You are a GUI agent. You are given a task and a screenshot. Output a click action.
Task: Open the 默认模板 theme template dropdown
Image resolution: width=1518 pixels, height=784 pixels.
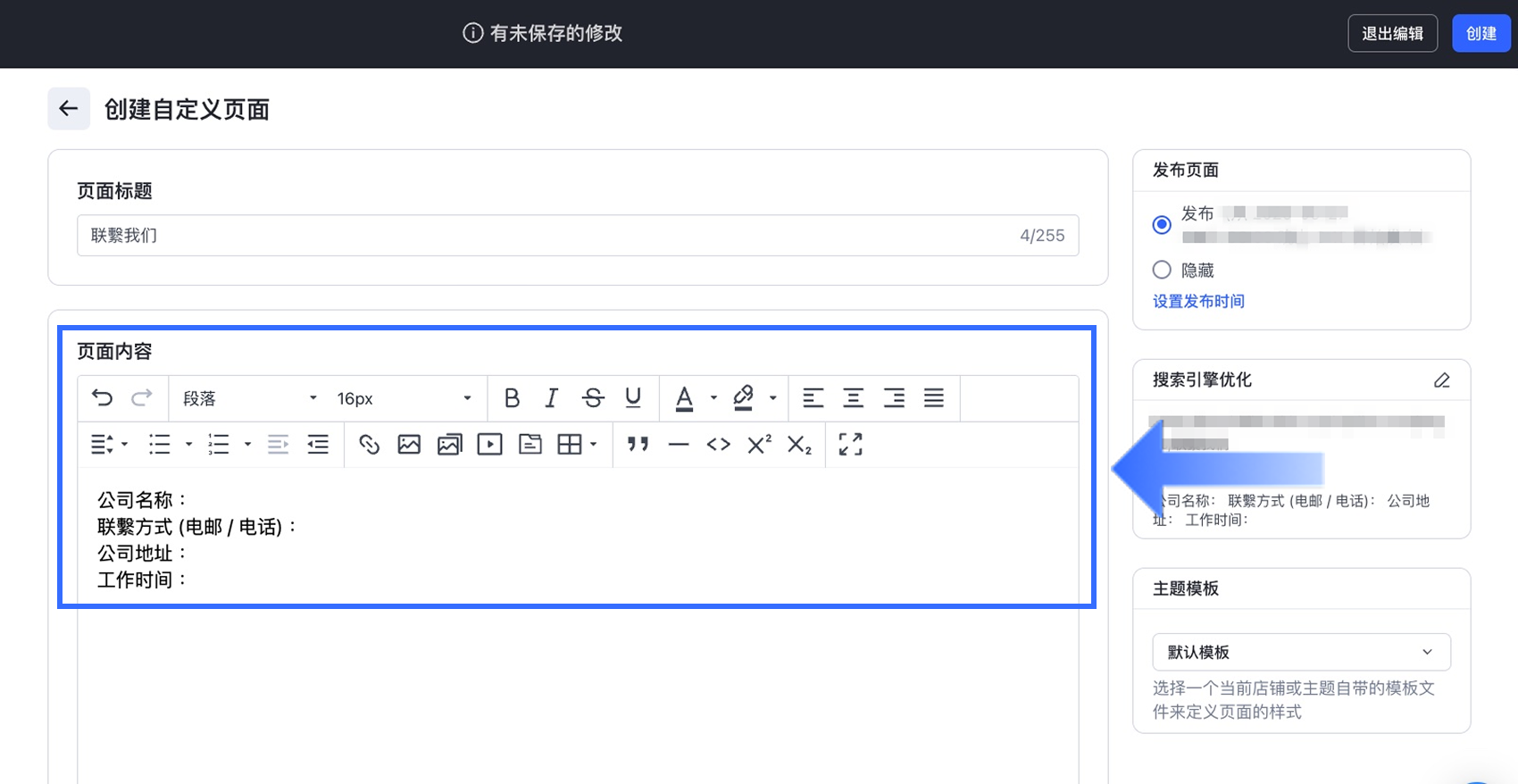(1301, 652)
